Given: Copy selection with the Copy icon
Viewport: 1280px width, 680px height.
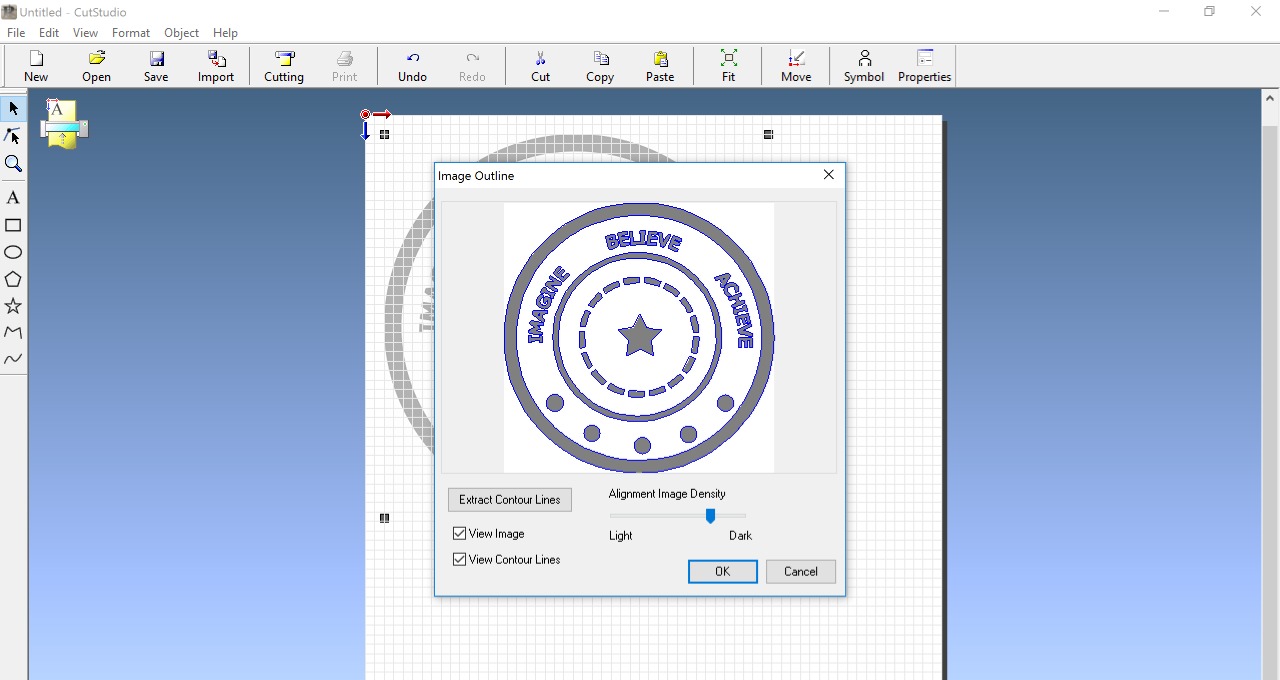Looking at the screenshot, I should [600, 67].
